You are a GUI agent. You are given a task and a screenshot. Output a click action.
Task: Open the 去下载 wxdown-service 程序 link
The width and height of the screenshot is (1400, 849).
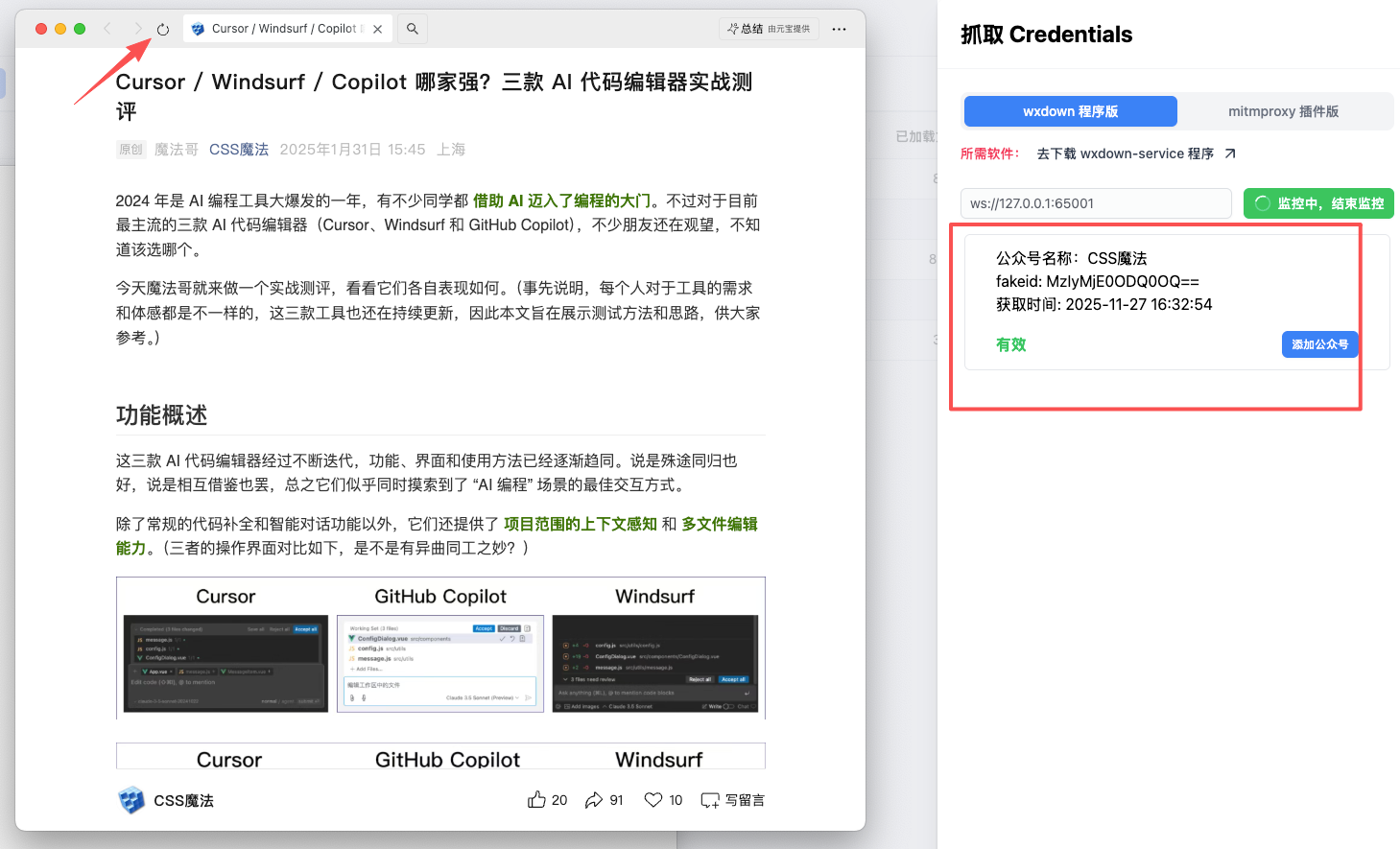1135,153
